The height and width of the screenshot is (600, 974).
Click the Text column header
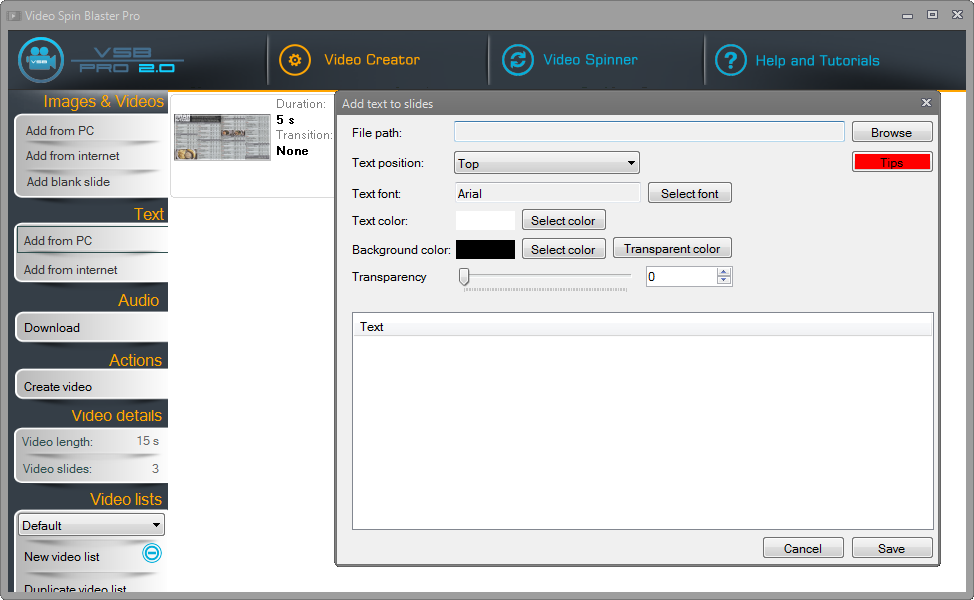pyautogui.click(x=642, y=327)
